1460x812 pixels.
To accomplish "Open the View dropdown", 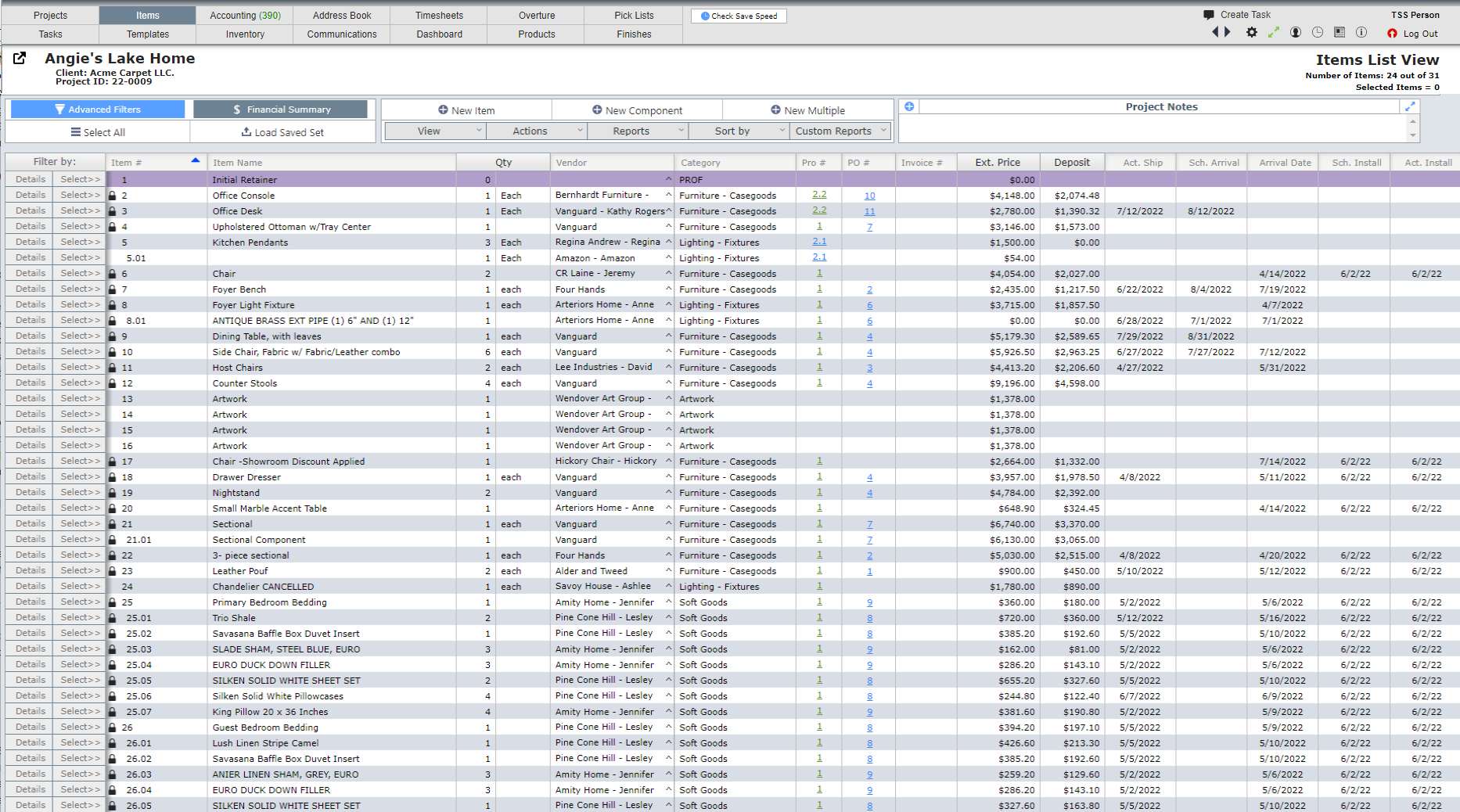I will pos(436,131).
